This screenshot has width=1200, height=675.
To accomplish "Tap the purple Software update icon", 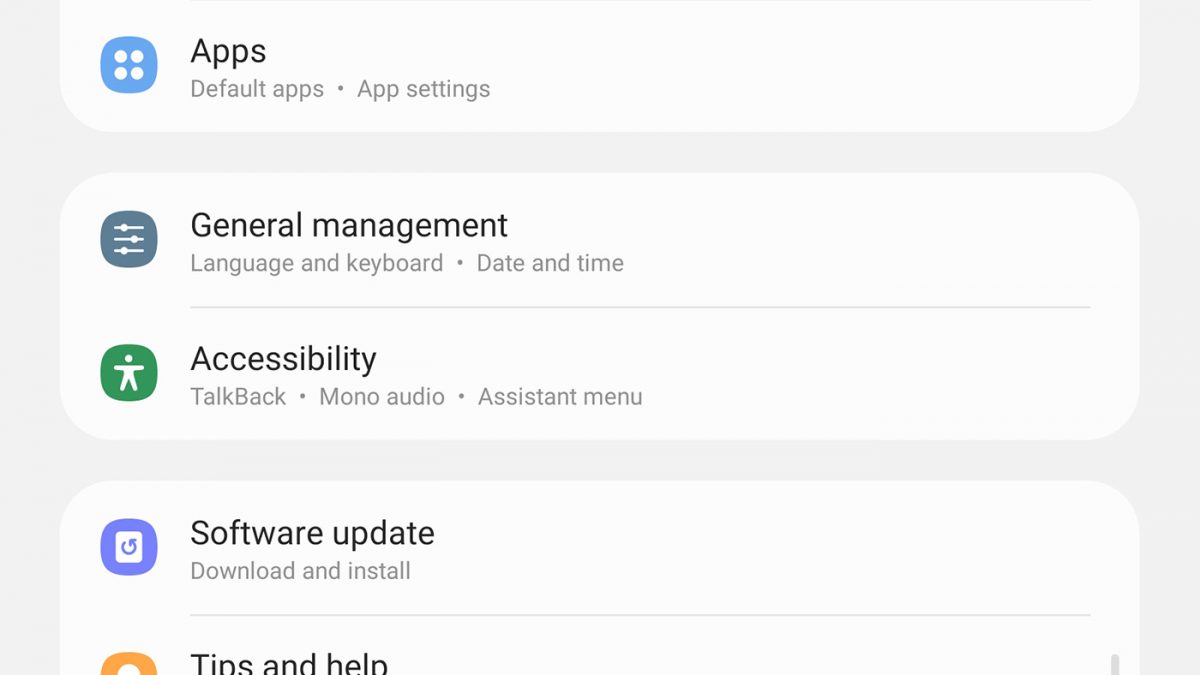I will [129, 547].
